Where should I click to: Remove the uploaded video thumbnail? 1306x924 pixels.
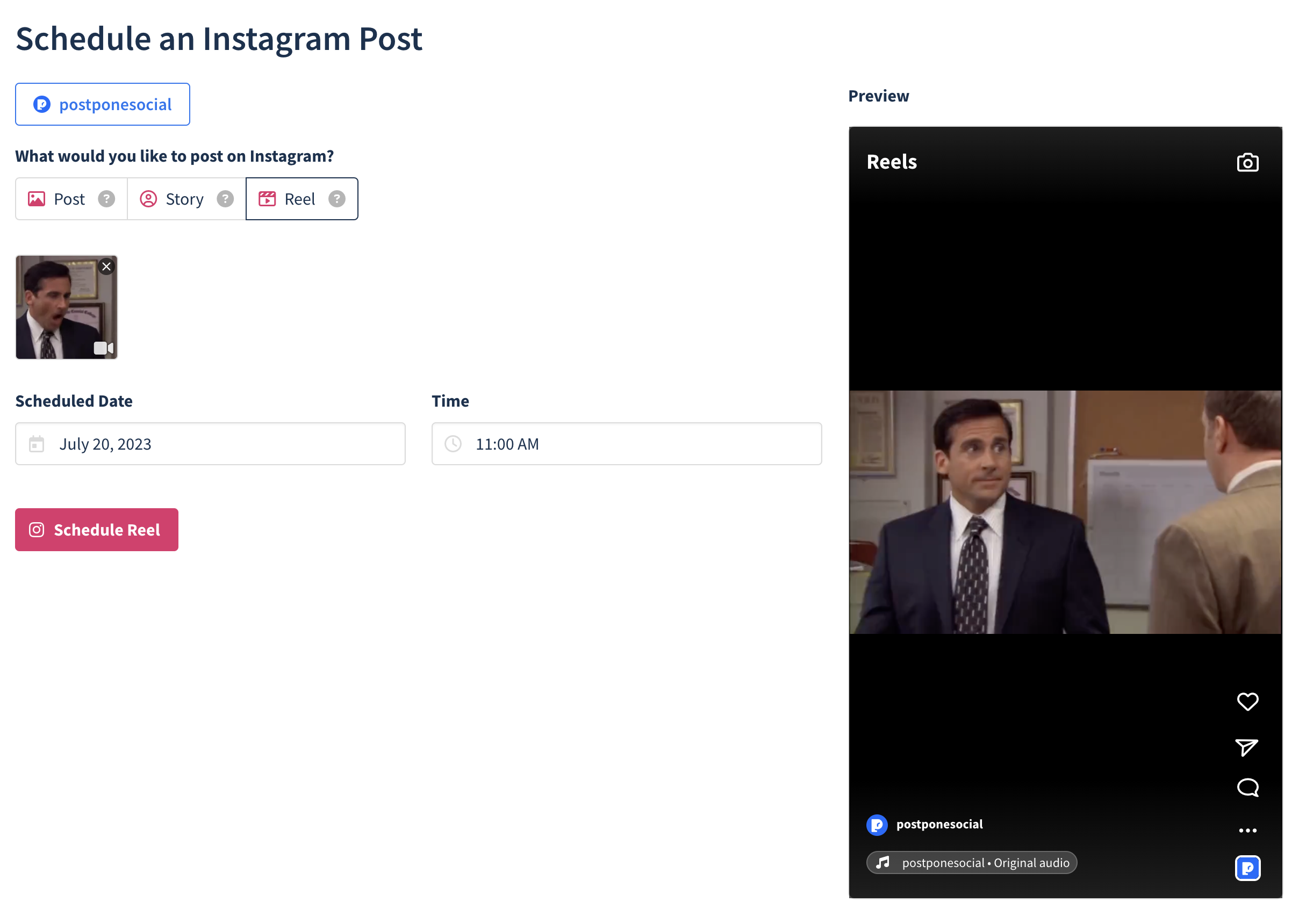click(106, 266)
